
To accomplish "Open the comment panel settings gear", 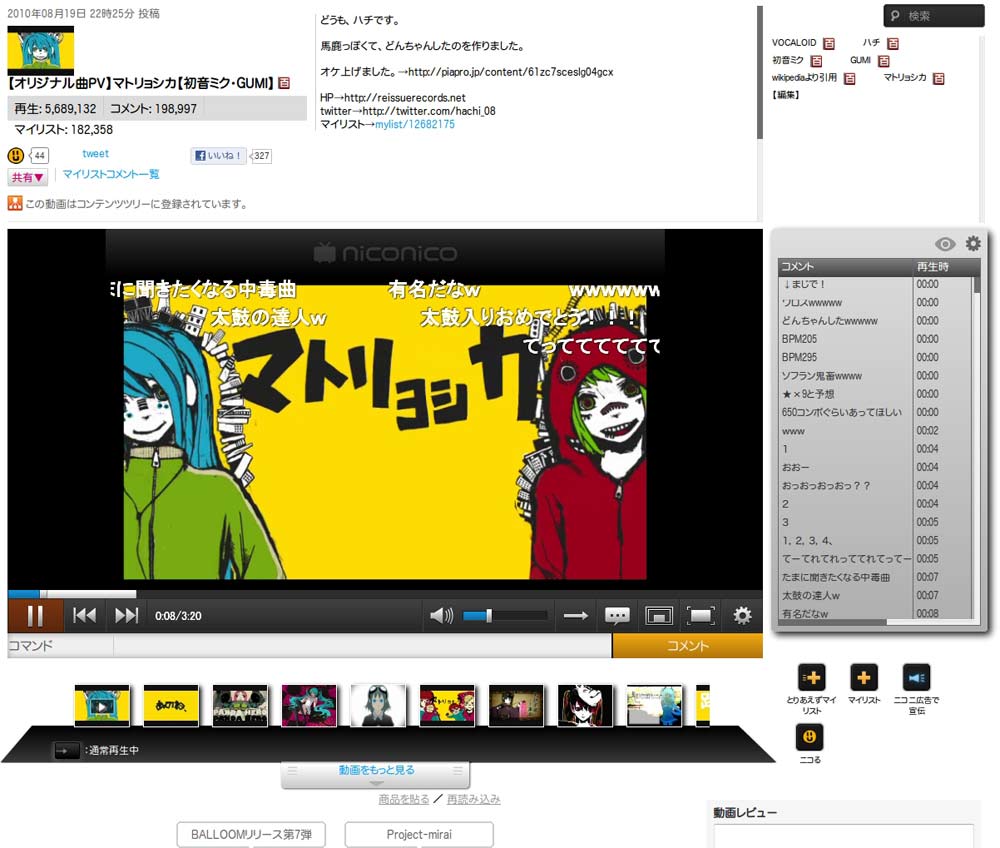I will pyautogui.click(x=973, y=243).
